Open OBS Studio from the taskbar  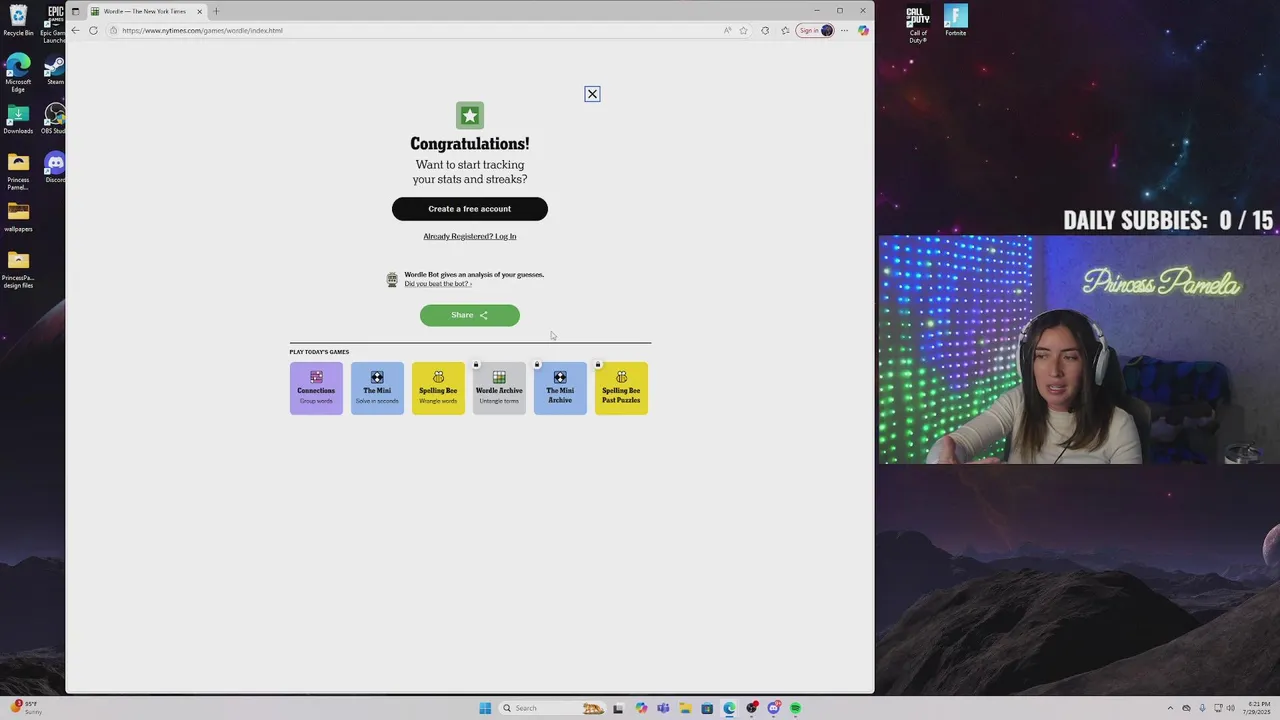click(x=752, y=708)
